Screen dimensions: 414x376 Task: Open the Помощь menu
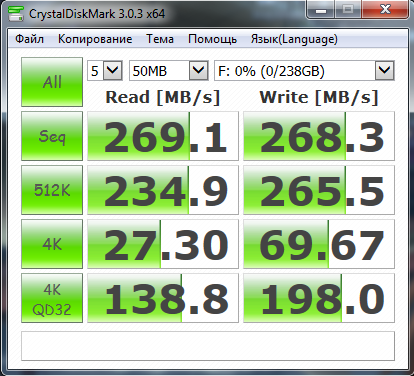point(212,39)
